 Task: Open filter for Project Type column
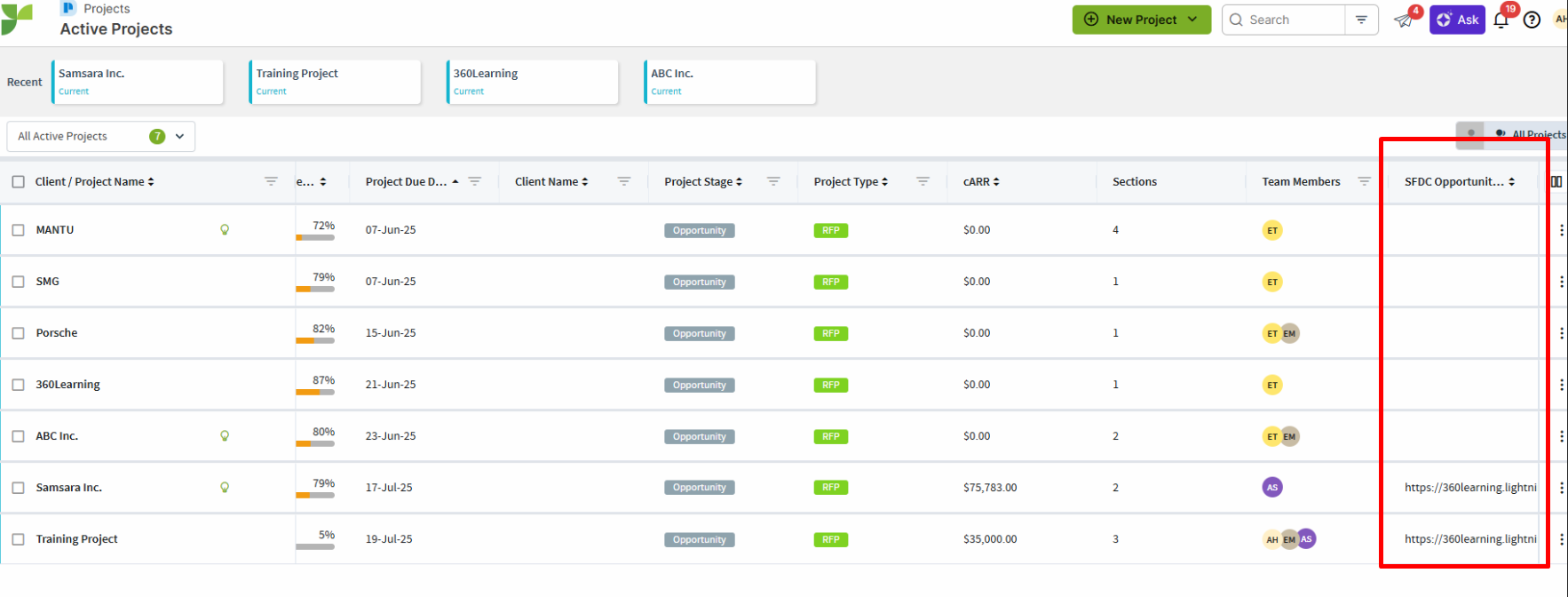click(x=923, y=181)
